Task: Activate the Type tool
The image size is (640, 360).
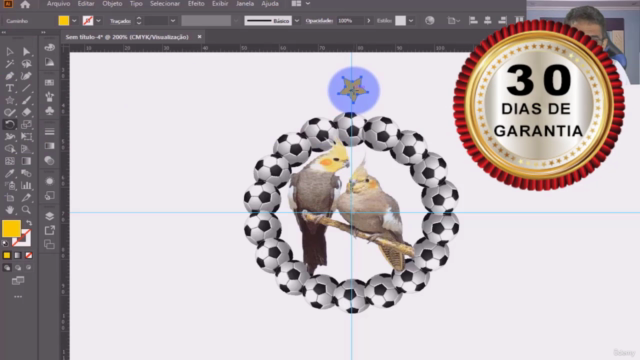Action: [9, 88]
